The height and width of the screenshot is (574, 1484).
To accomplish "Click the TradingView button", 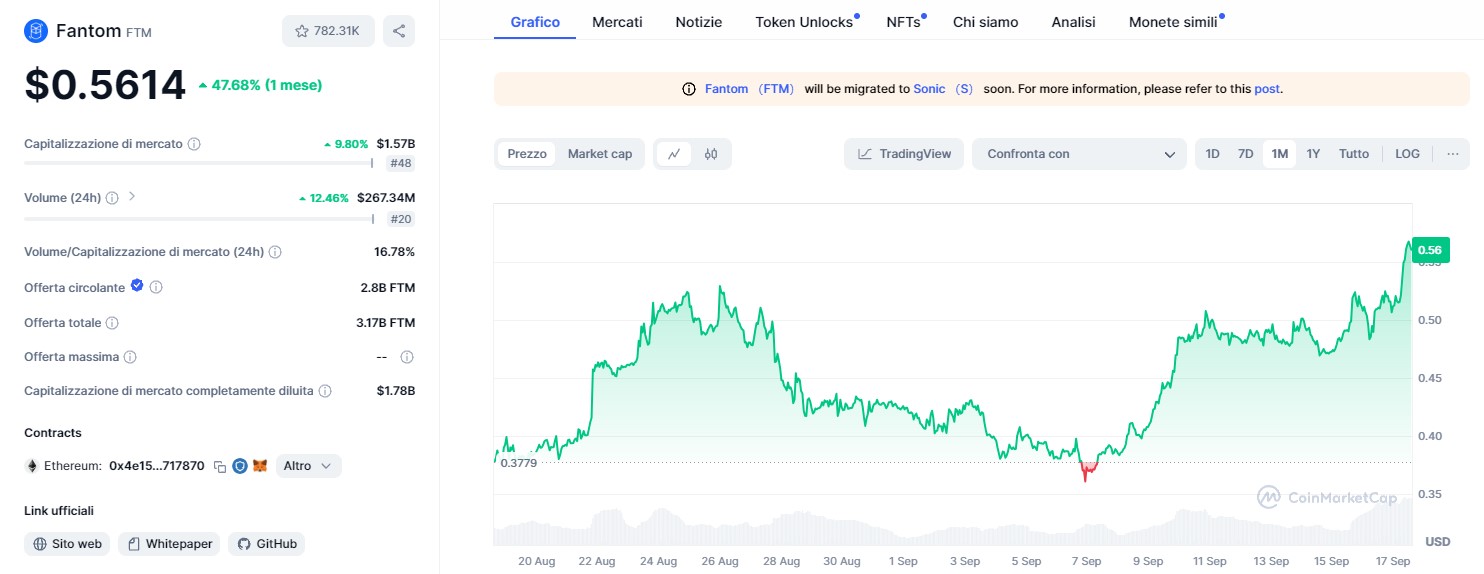I will click(x=904, y=154).
